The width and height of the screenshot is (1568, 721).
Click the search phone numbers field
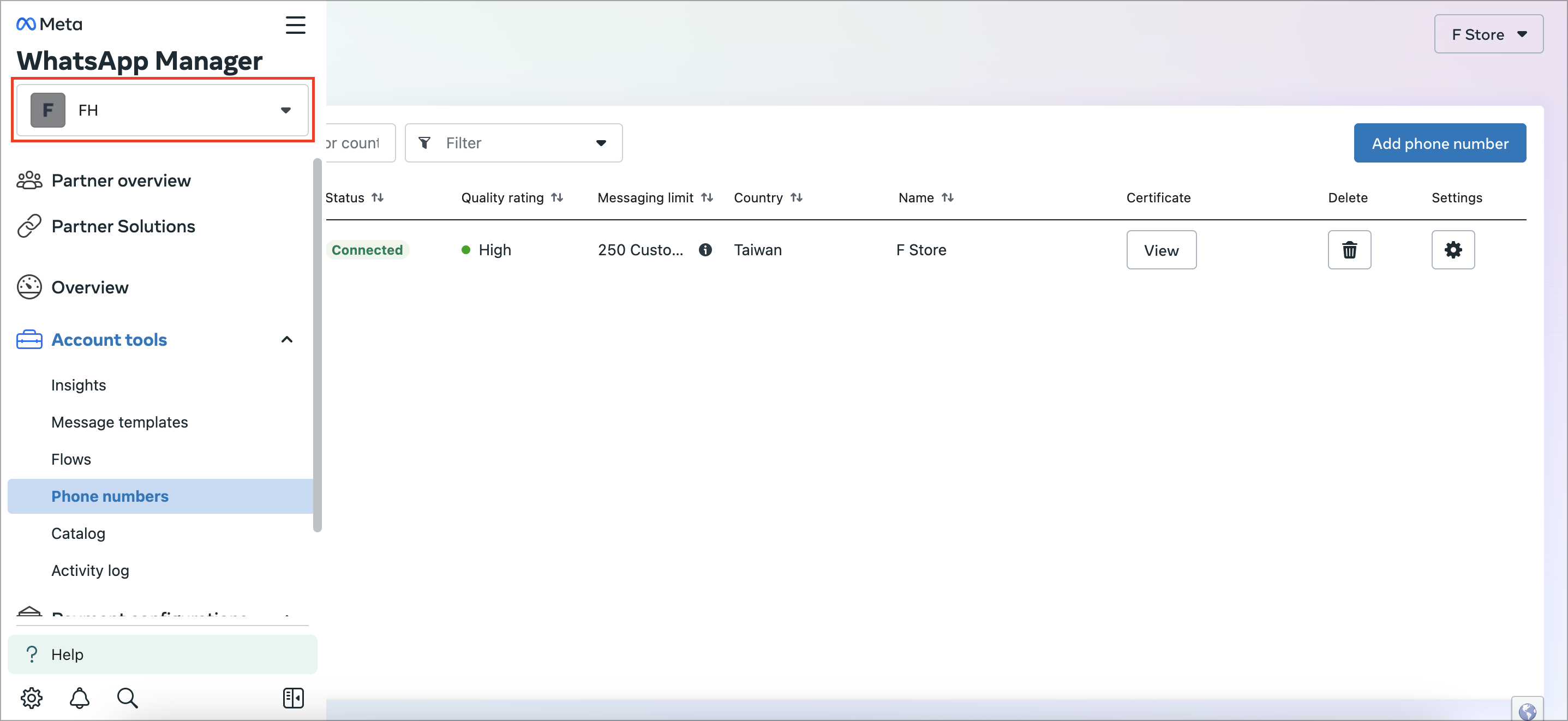360,143
